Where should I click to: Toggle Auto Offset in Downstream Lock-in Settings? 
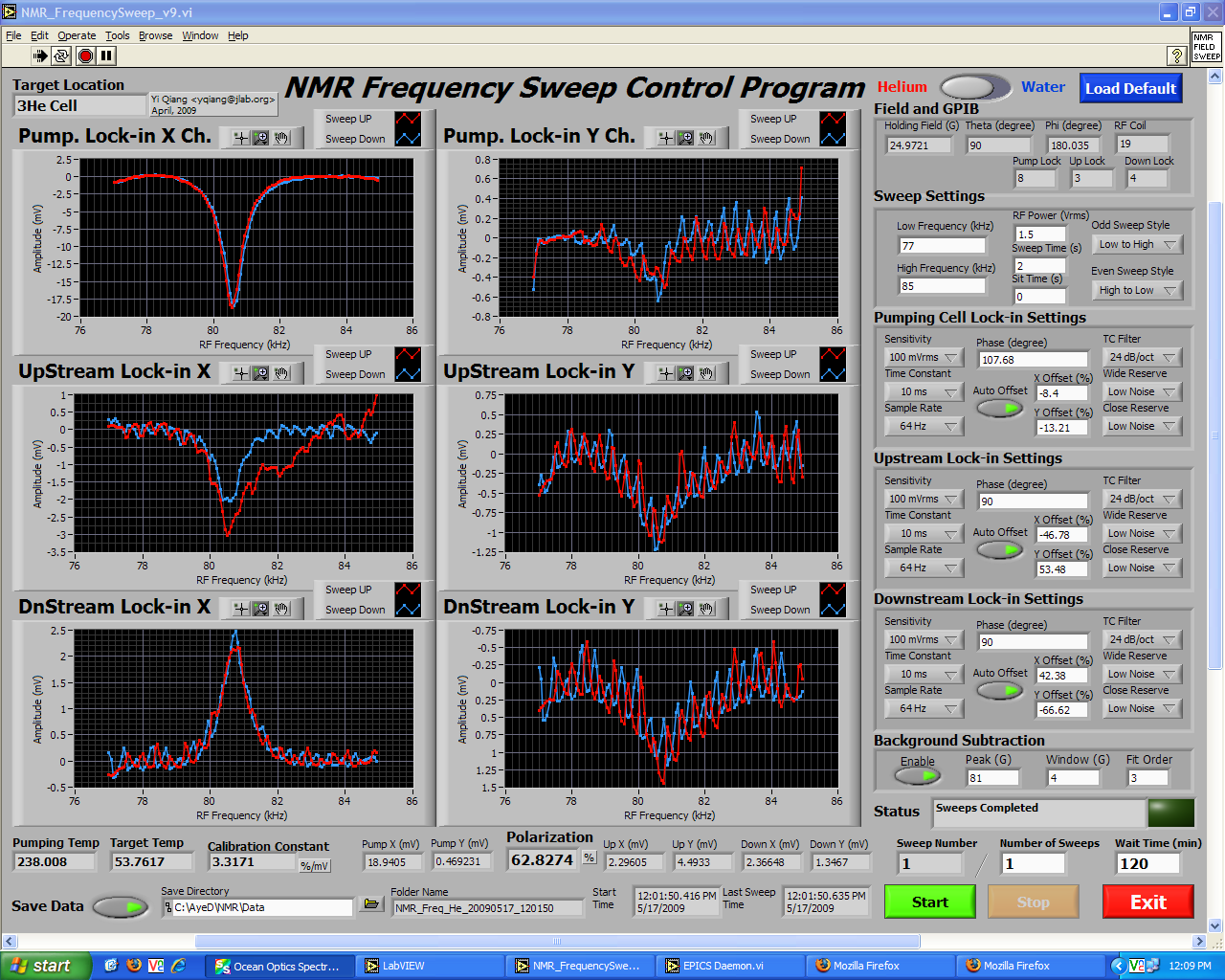tap(999, 690)
